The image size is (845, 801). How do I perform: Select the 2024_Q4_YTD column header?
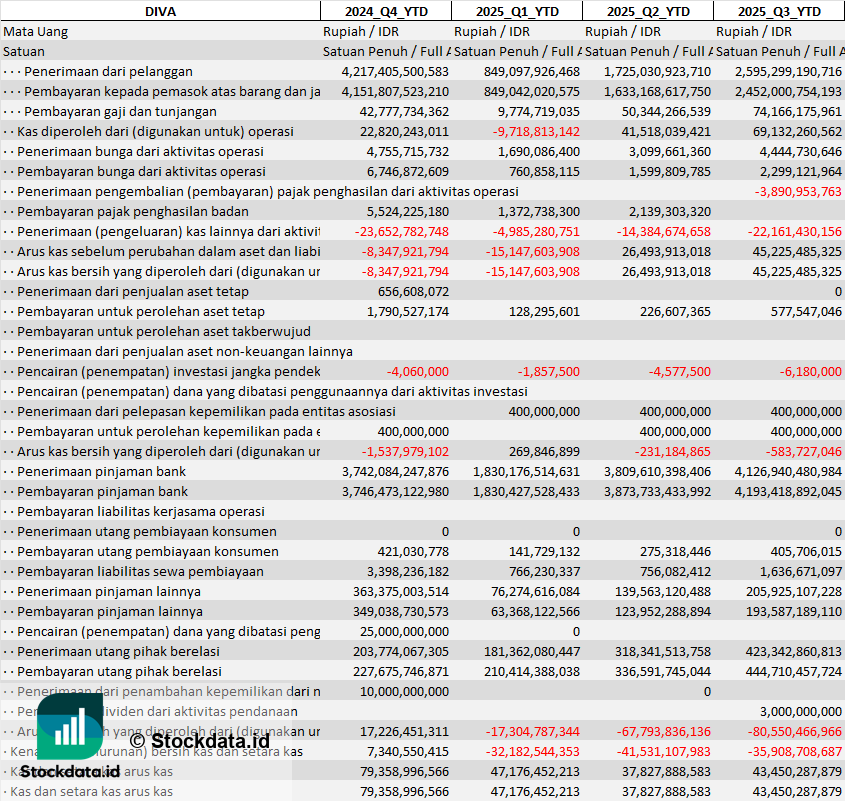(x=386, y=11)
